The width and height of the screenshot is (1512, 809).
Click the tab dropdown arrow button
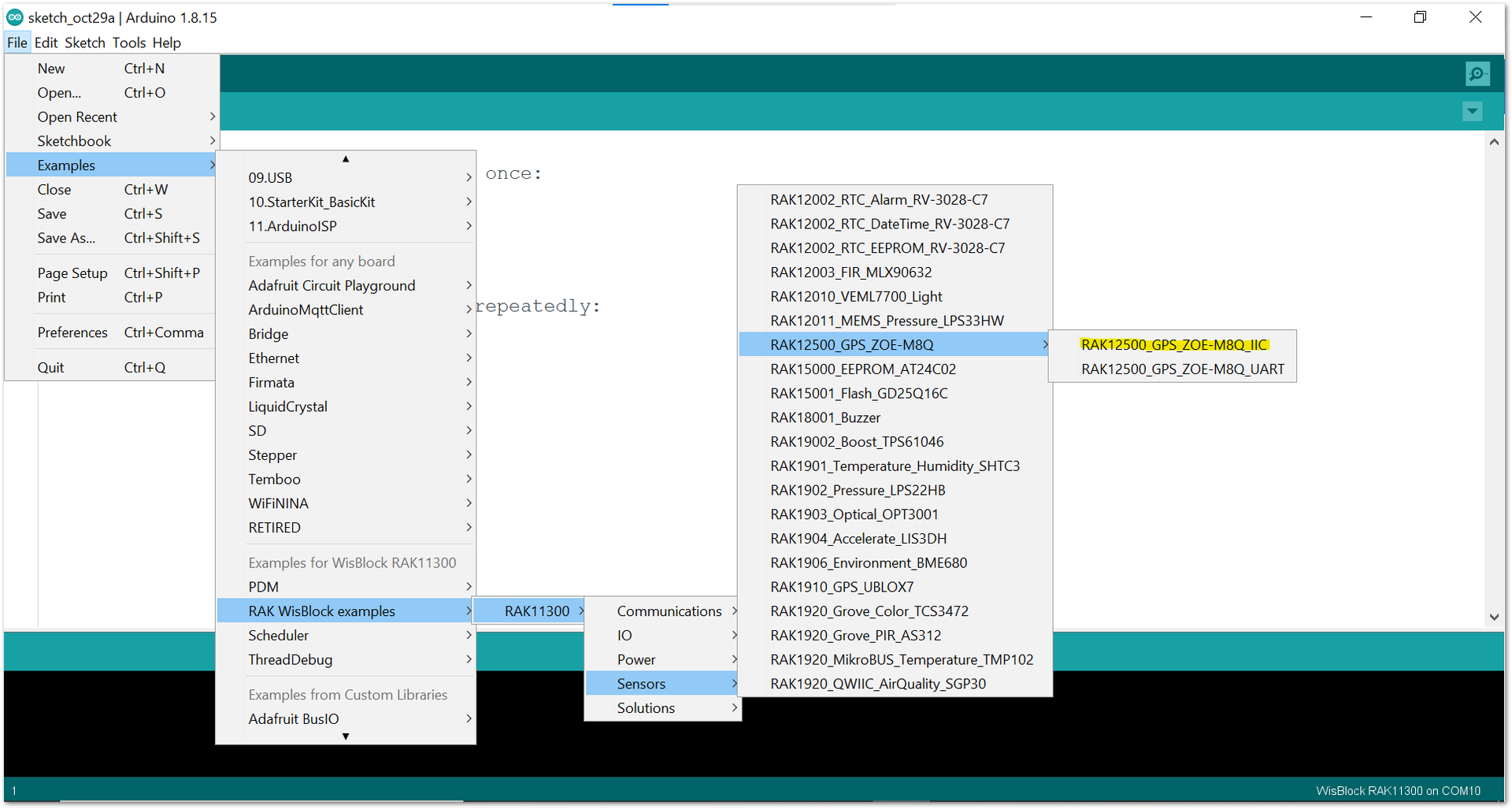click(1473, 112)
